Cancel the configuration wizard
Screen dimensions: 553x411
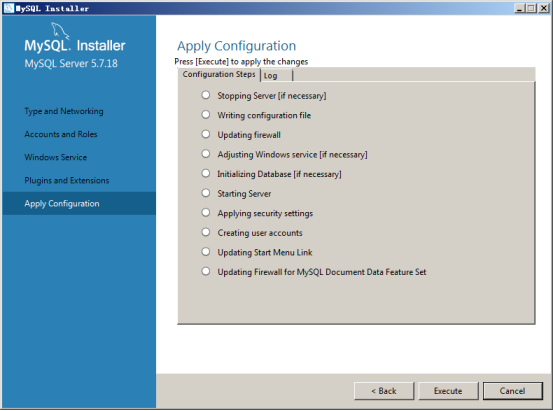point(512,391)
